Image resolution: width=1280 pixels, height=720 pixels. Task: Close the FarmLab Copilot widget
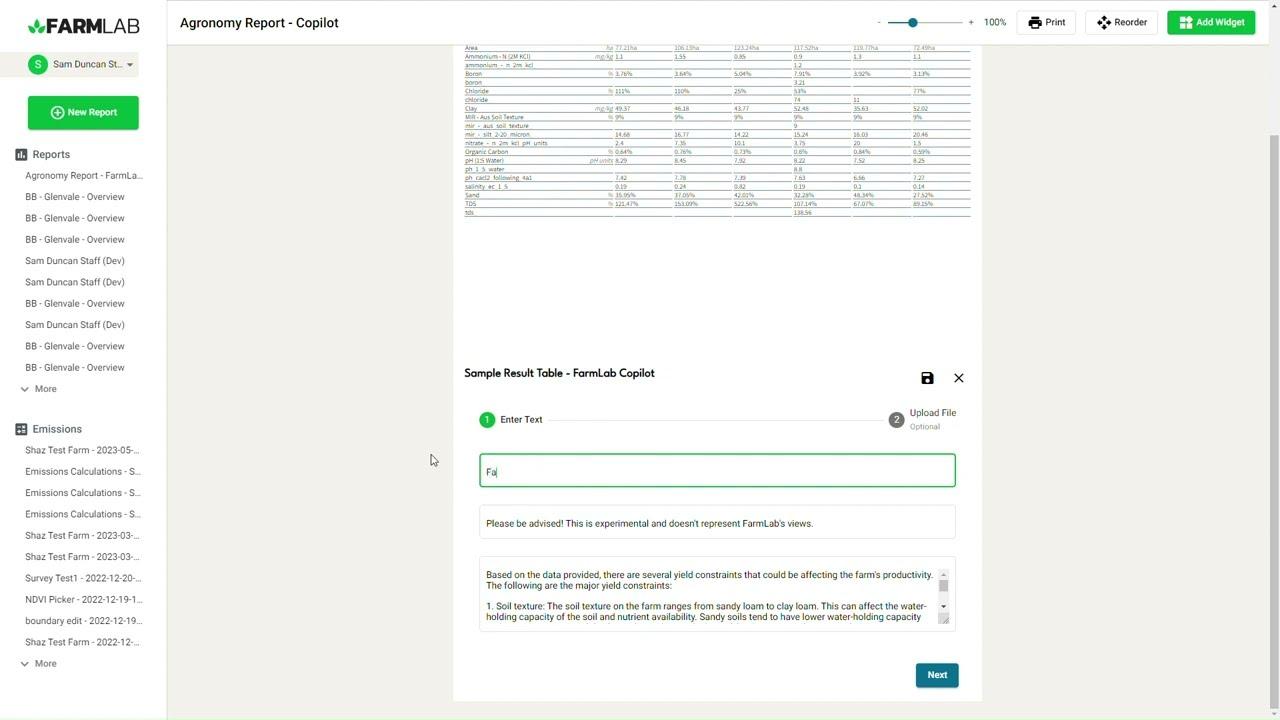coord(959,378)
